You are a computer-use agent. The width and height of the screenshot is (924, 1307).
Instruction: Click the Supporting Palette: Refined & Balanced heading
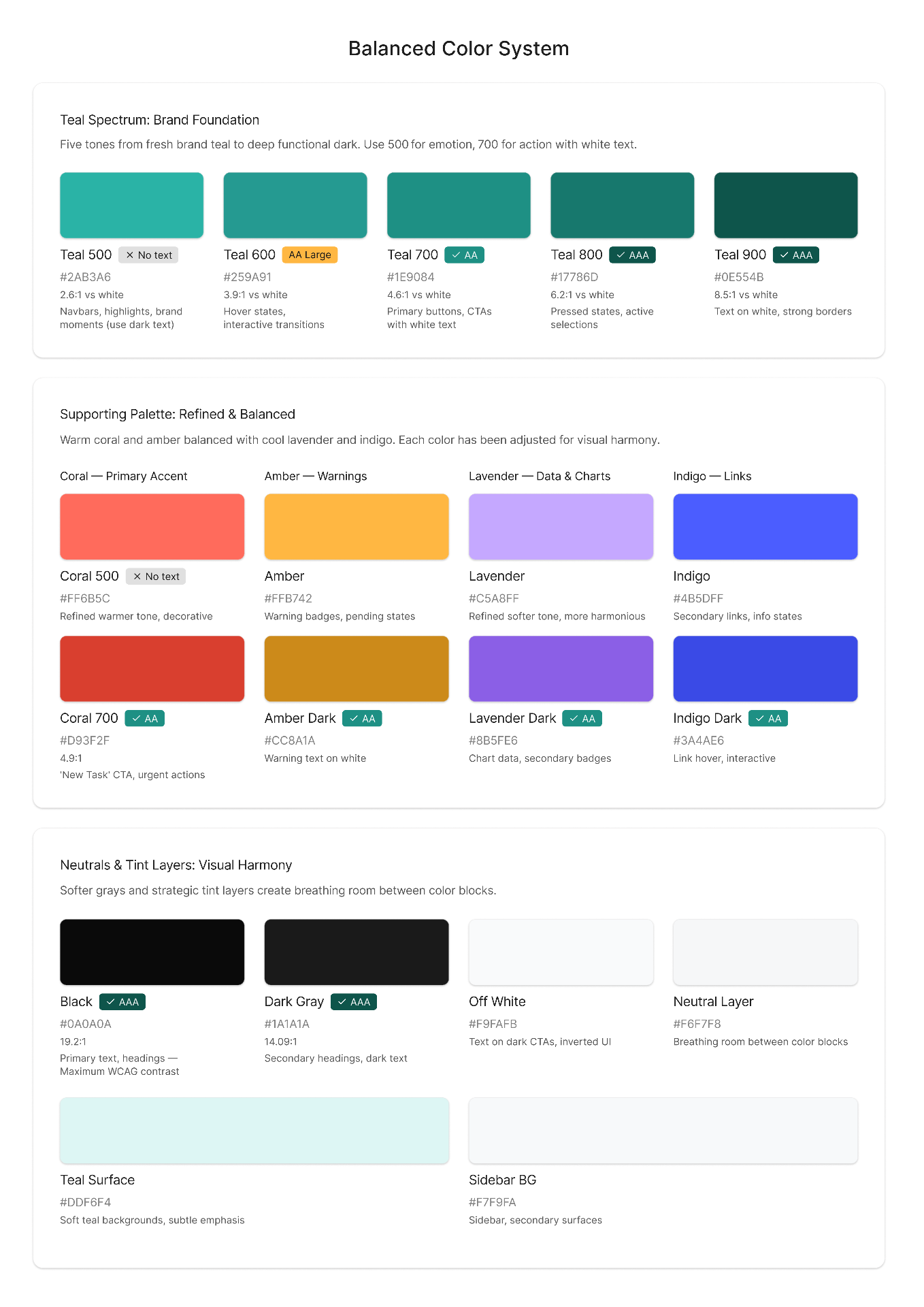click(x=178, y=415)
